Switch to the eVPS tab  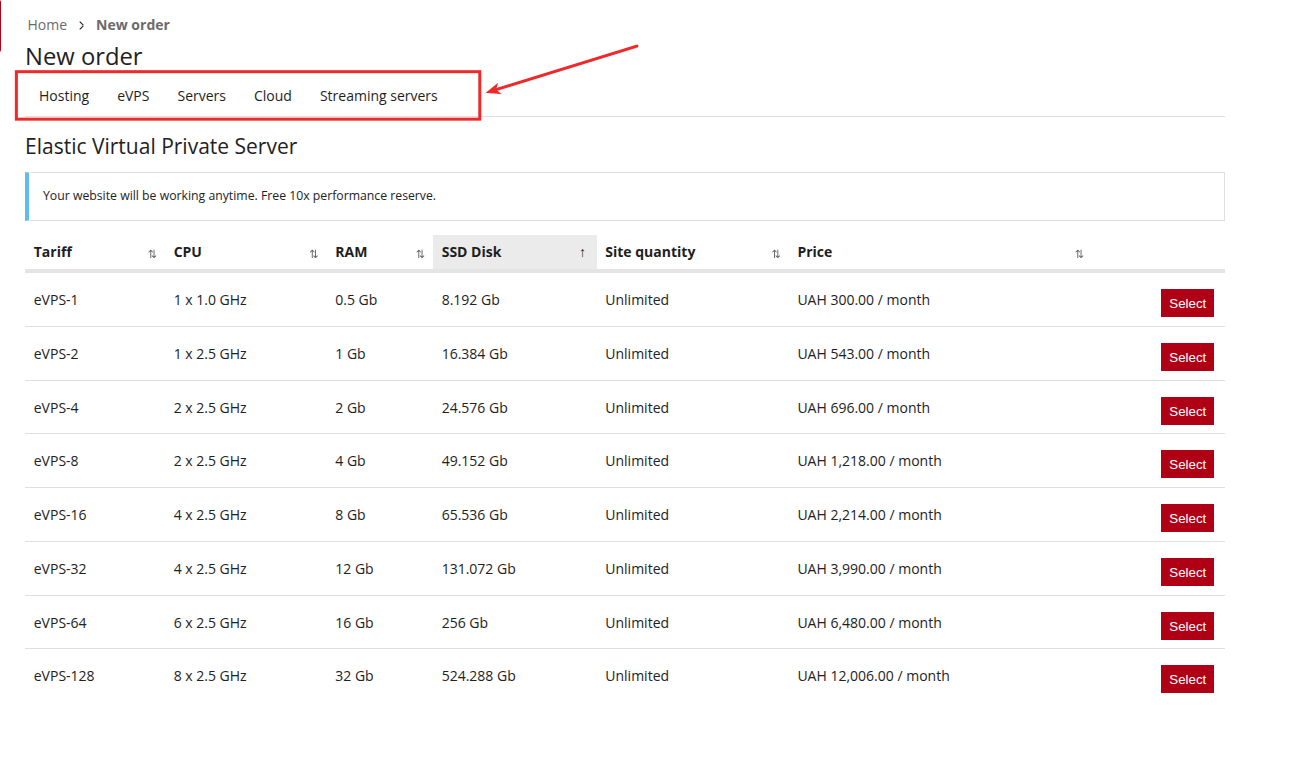[x=133, y=96]
